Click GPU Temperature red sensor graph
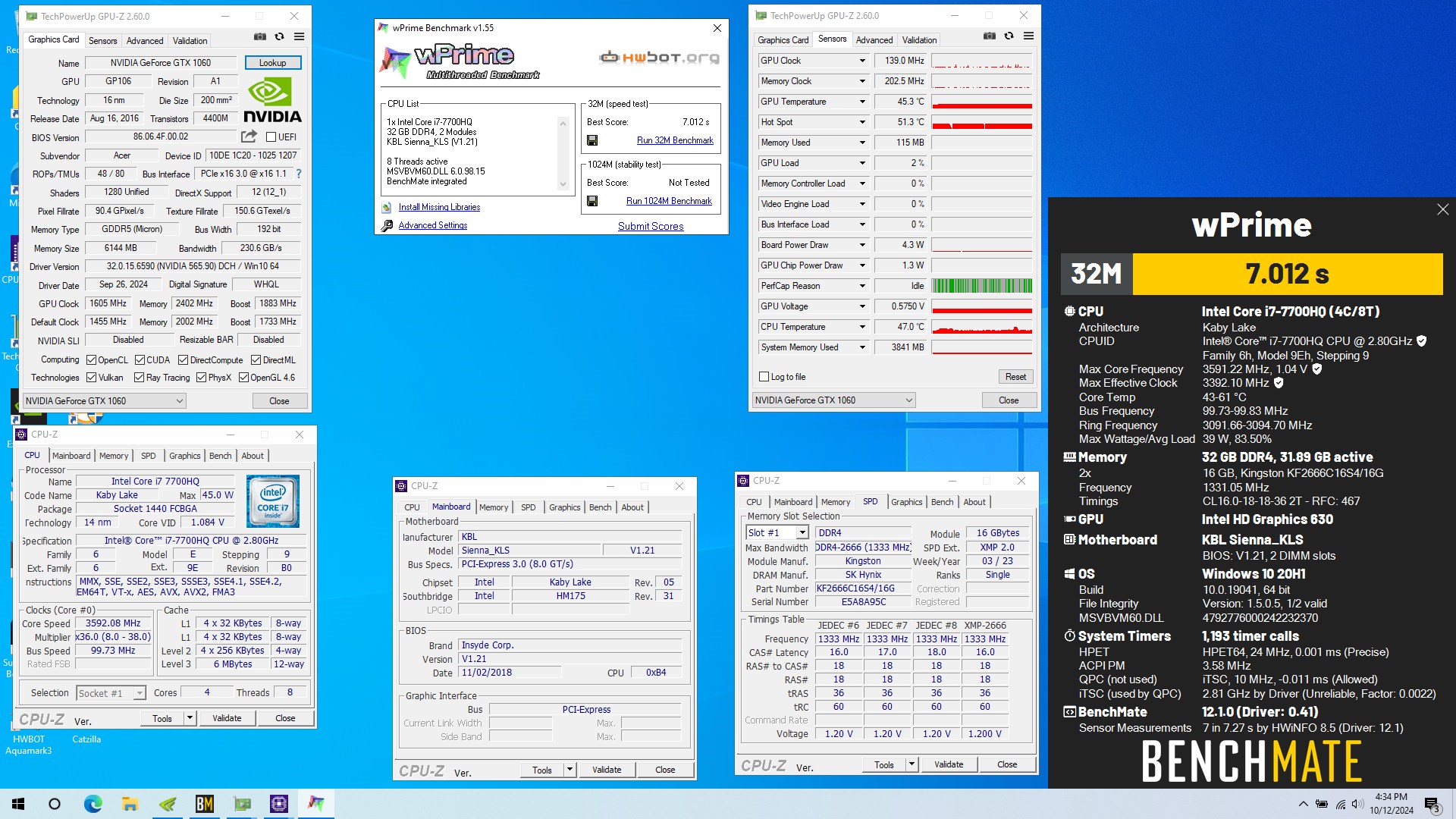This screenshot has width=1456, height=819. tap(981, 102)
